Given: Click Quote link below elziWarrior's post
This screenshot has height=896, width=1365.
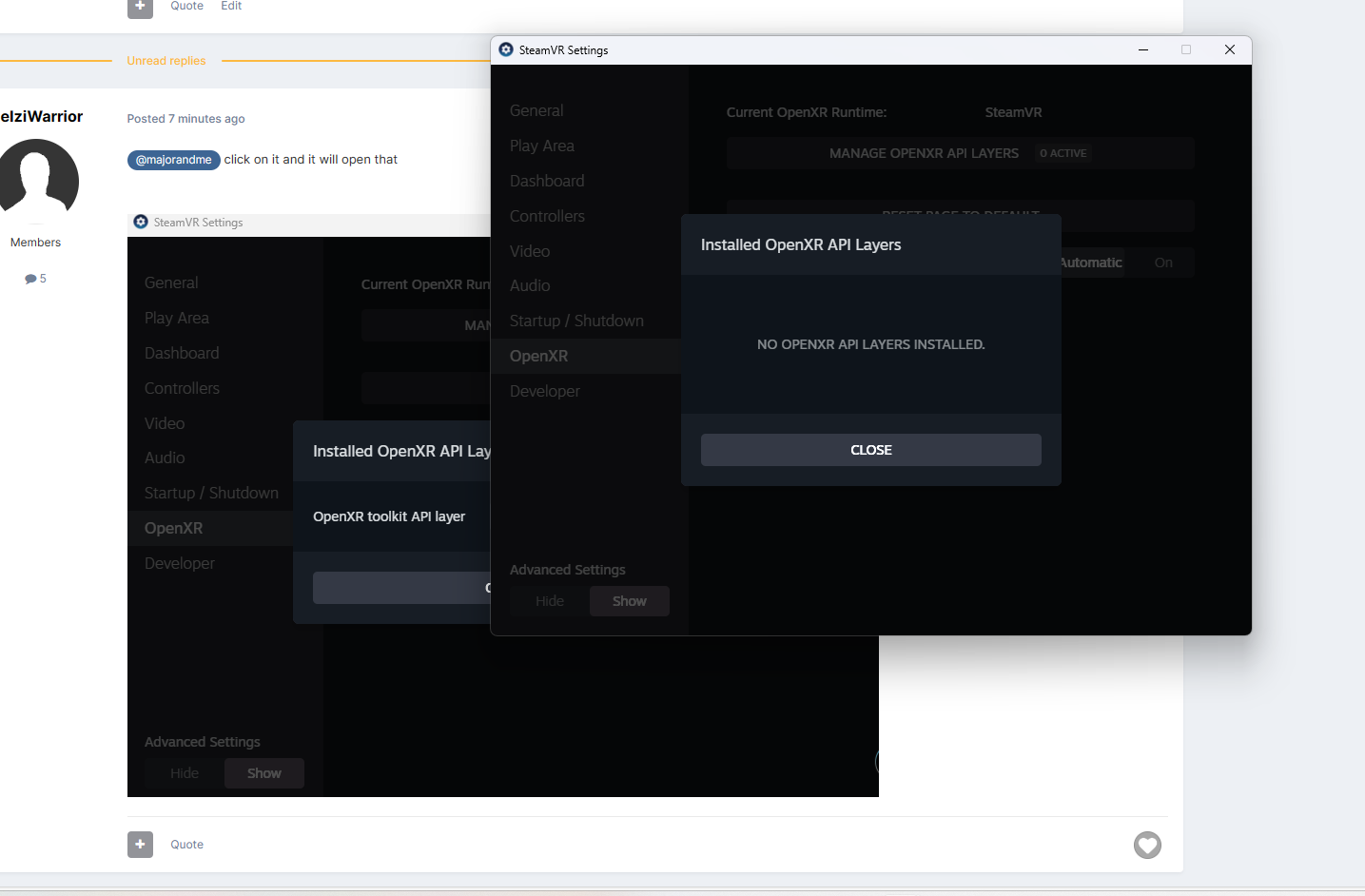Looking at the screenshot, I should 187,845.
